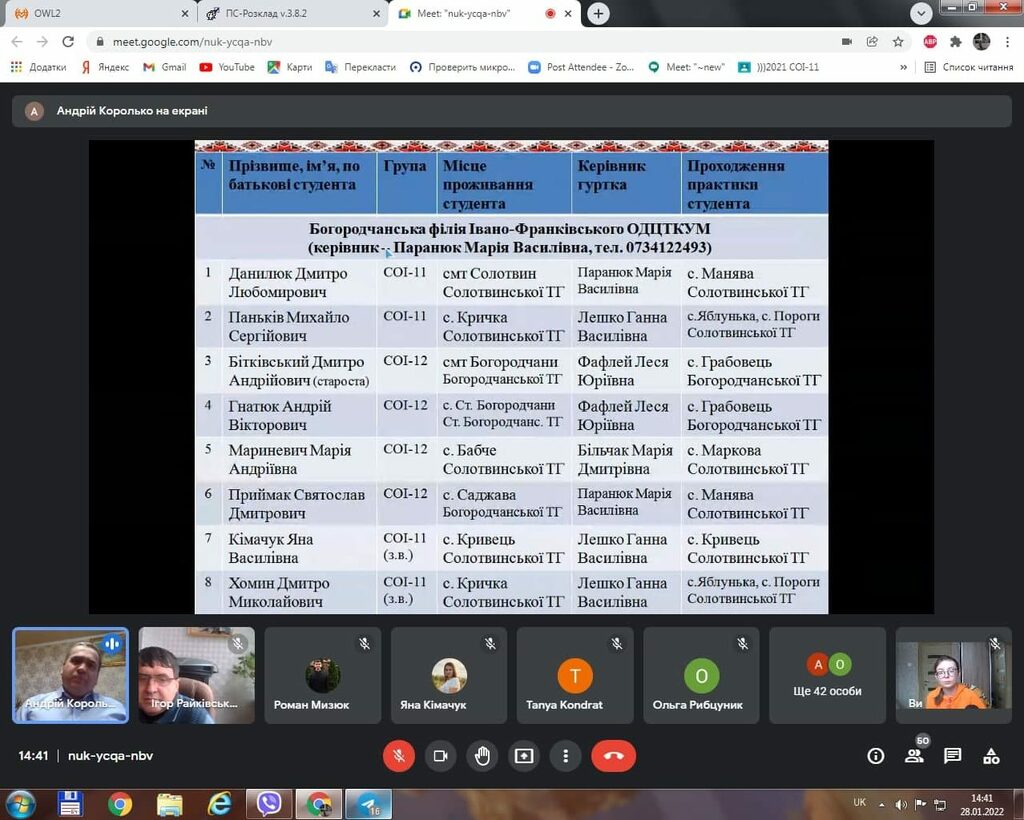This screenshot has width=1024, height=820.
Task: Reload the Meet page
Action: tap(68, 42)
